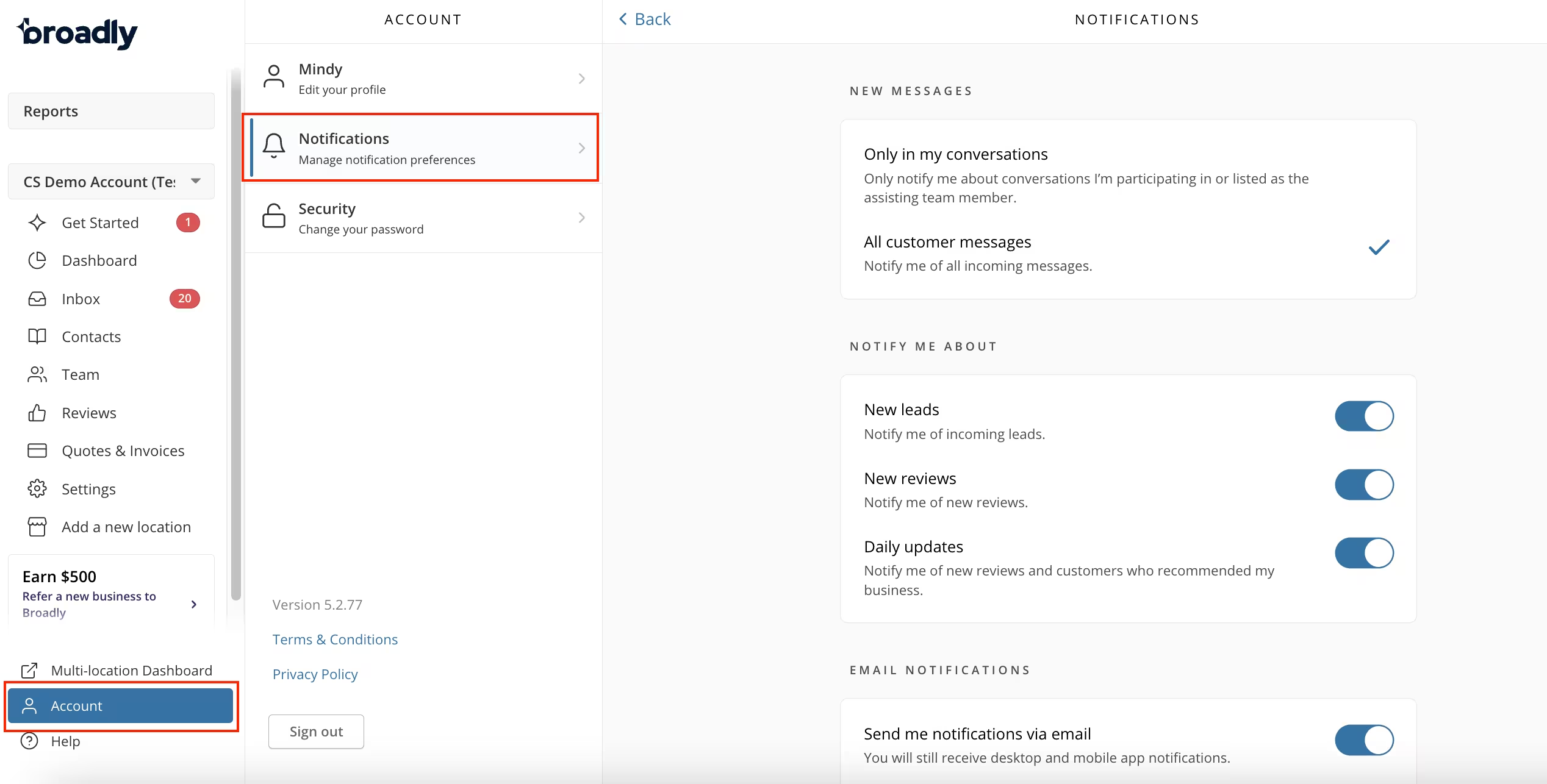Image resolution: width=1547 pixels, height=784 pixels.
Task: Open Mindy profile row chevron
Action: coord(581,79)
